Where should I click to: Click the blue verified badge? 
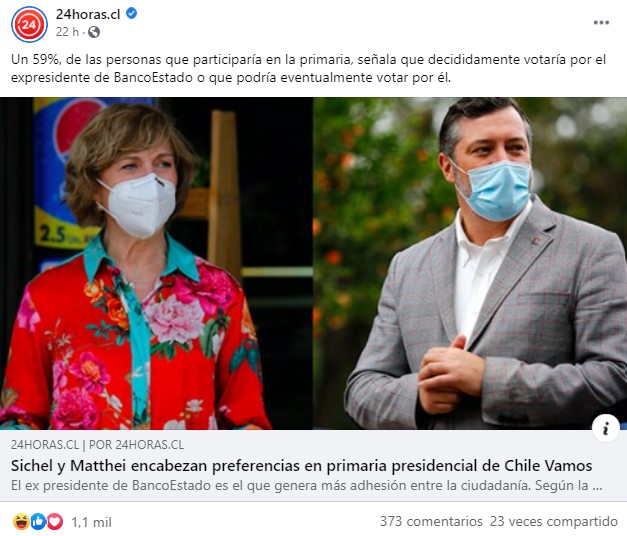pos(132,14)
